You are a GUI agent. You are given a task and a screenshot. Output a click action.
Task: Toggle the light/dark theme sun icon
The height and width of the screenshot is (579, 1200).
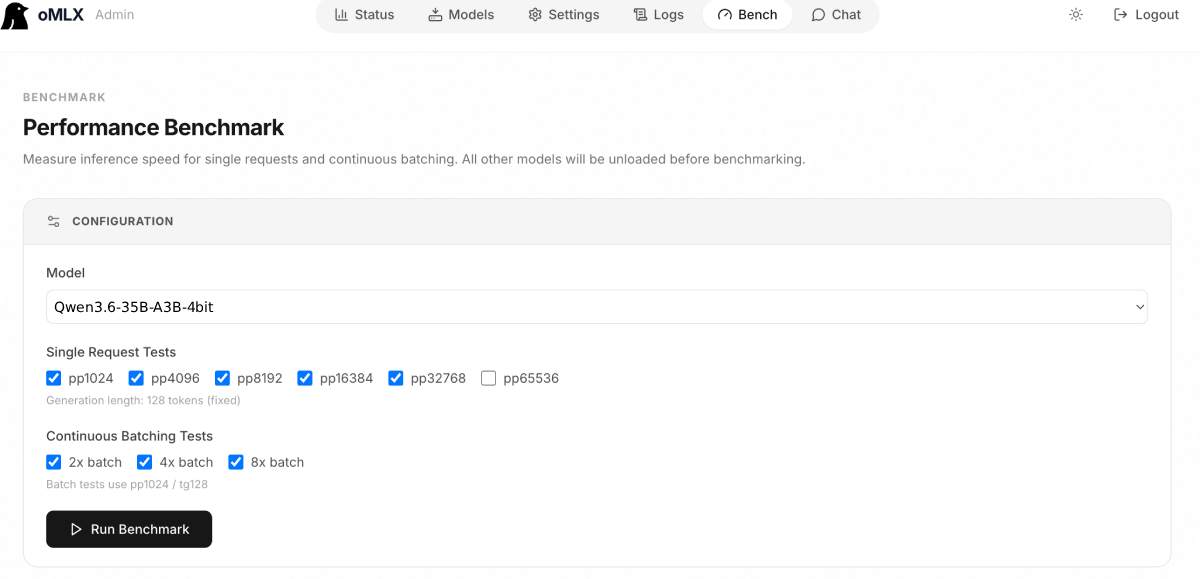click(1076, 15)
